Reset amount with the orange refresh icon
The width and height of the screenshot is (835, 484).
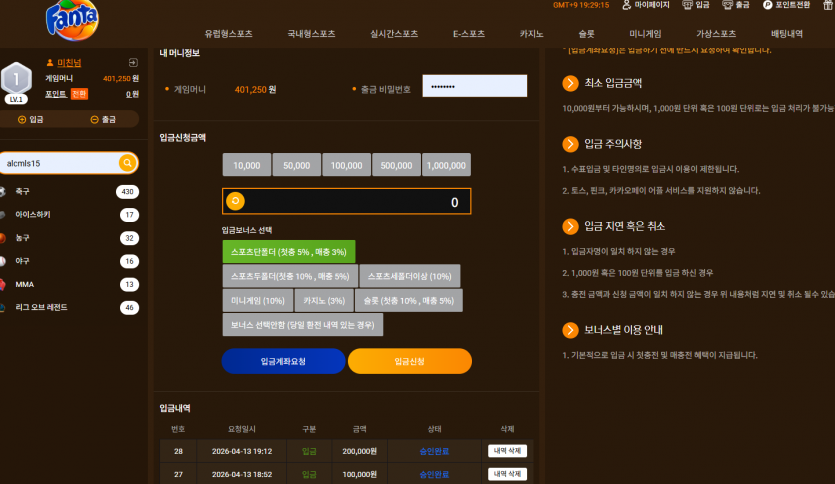click(235, 201)
